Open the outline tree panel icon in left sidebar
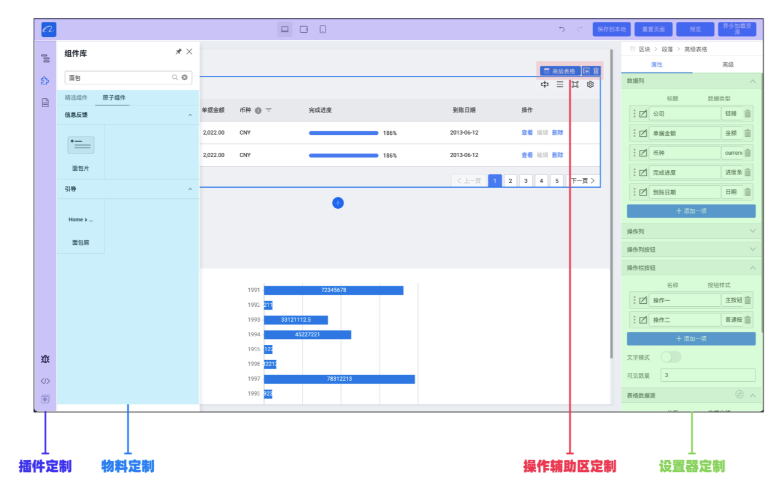 click(x=45, y=59)
